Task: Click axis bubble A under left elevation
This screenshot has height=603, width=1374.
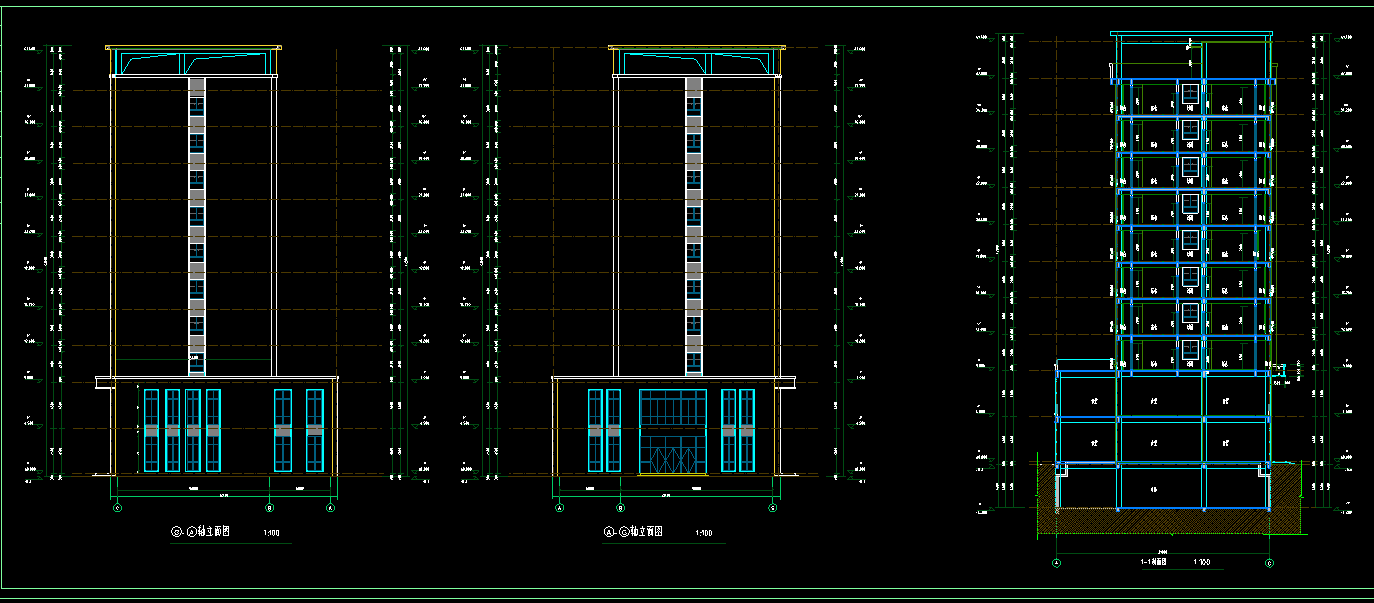Action: click(x=331, y=508)
